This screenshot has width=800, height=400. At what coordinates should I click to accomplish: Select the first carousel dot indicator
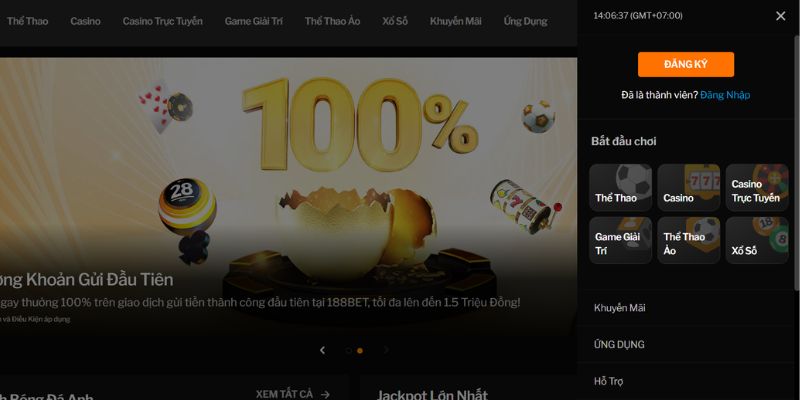coord(348,351)
